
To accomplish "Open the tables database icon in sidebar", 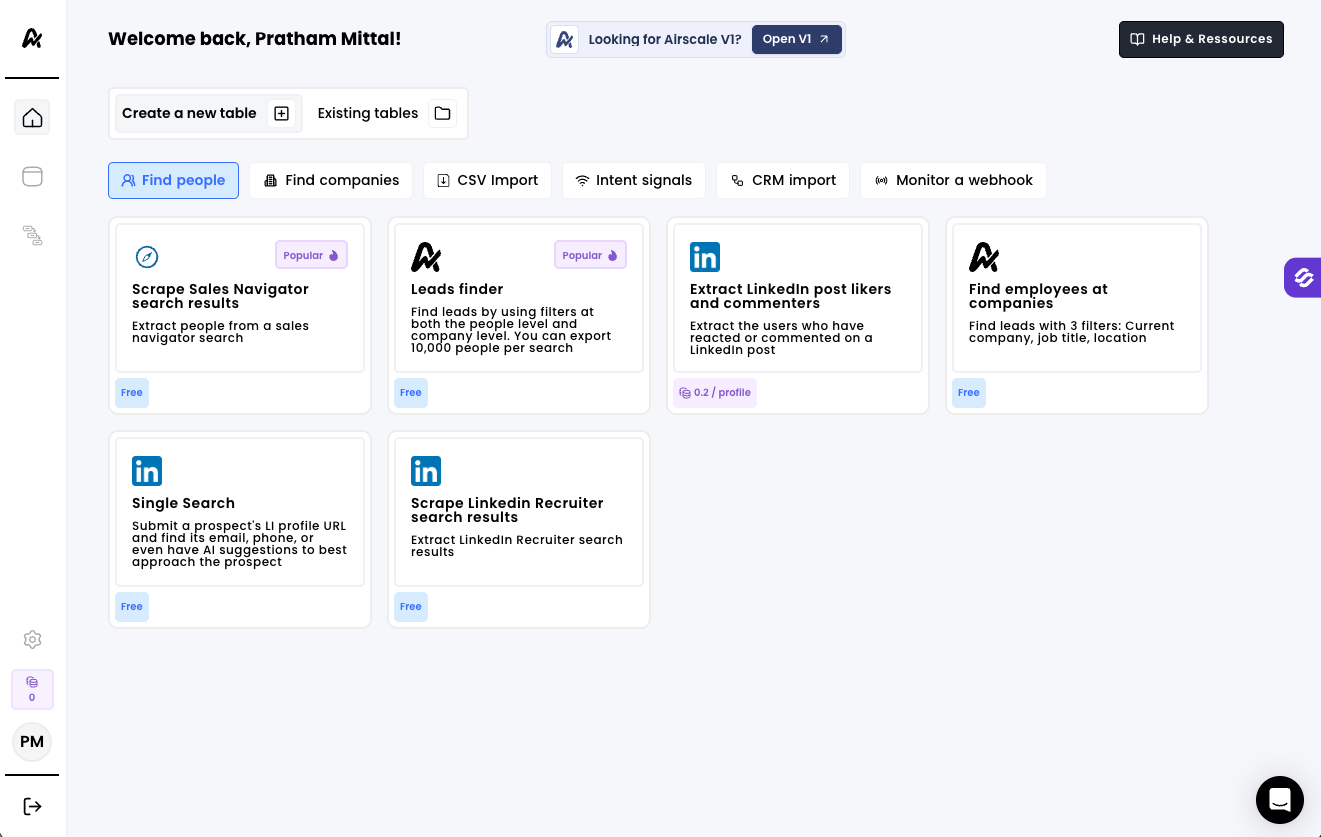I will pos(32,176).
